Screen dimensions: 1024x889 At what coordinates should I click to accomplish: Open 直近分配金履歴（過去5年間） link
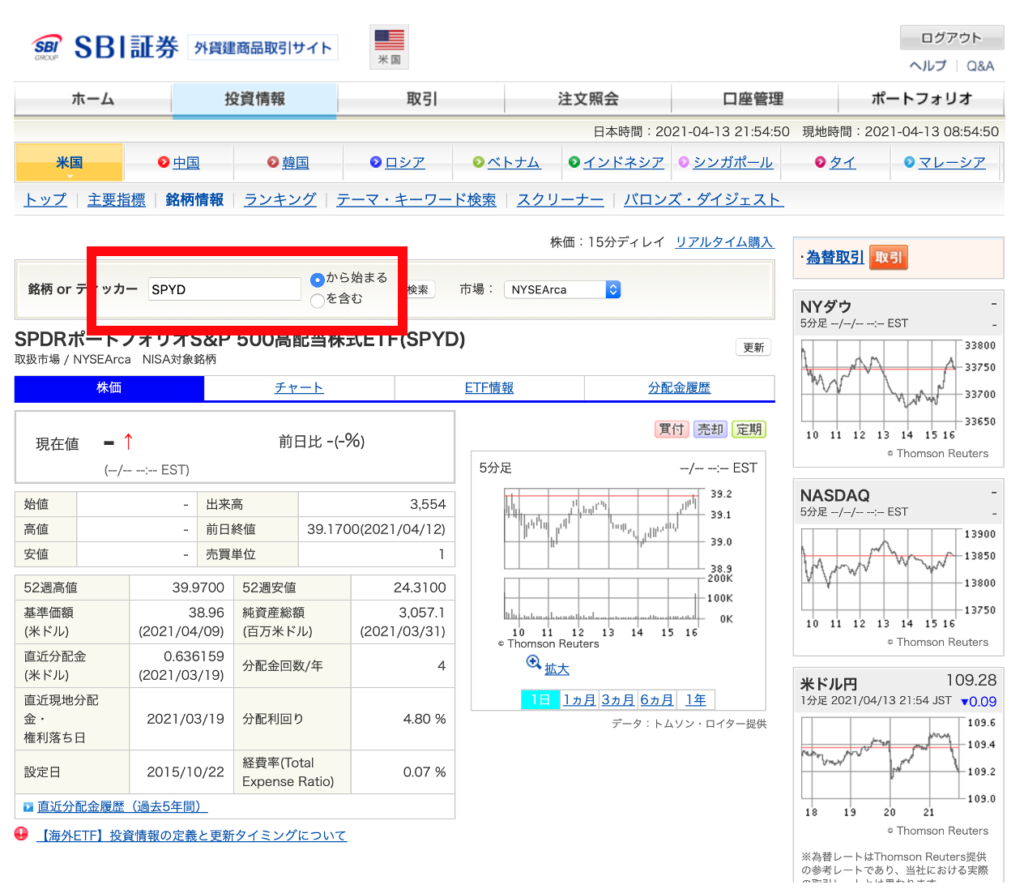[x=122, y=807]
